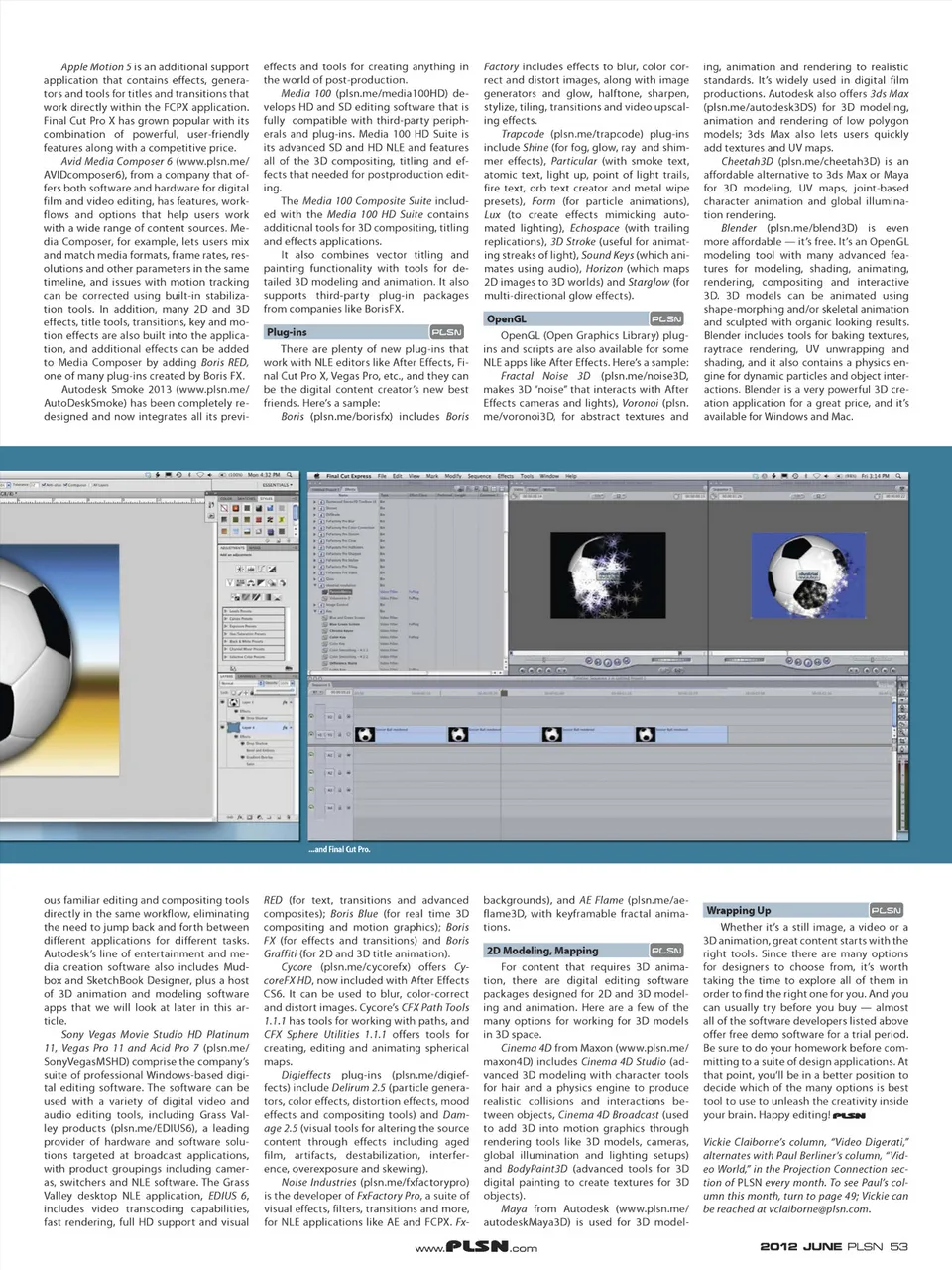Select the first Soccer Ball clip thumbnail in the timeline
This screenshot has width=952, height=1270.
point(364,734)
